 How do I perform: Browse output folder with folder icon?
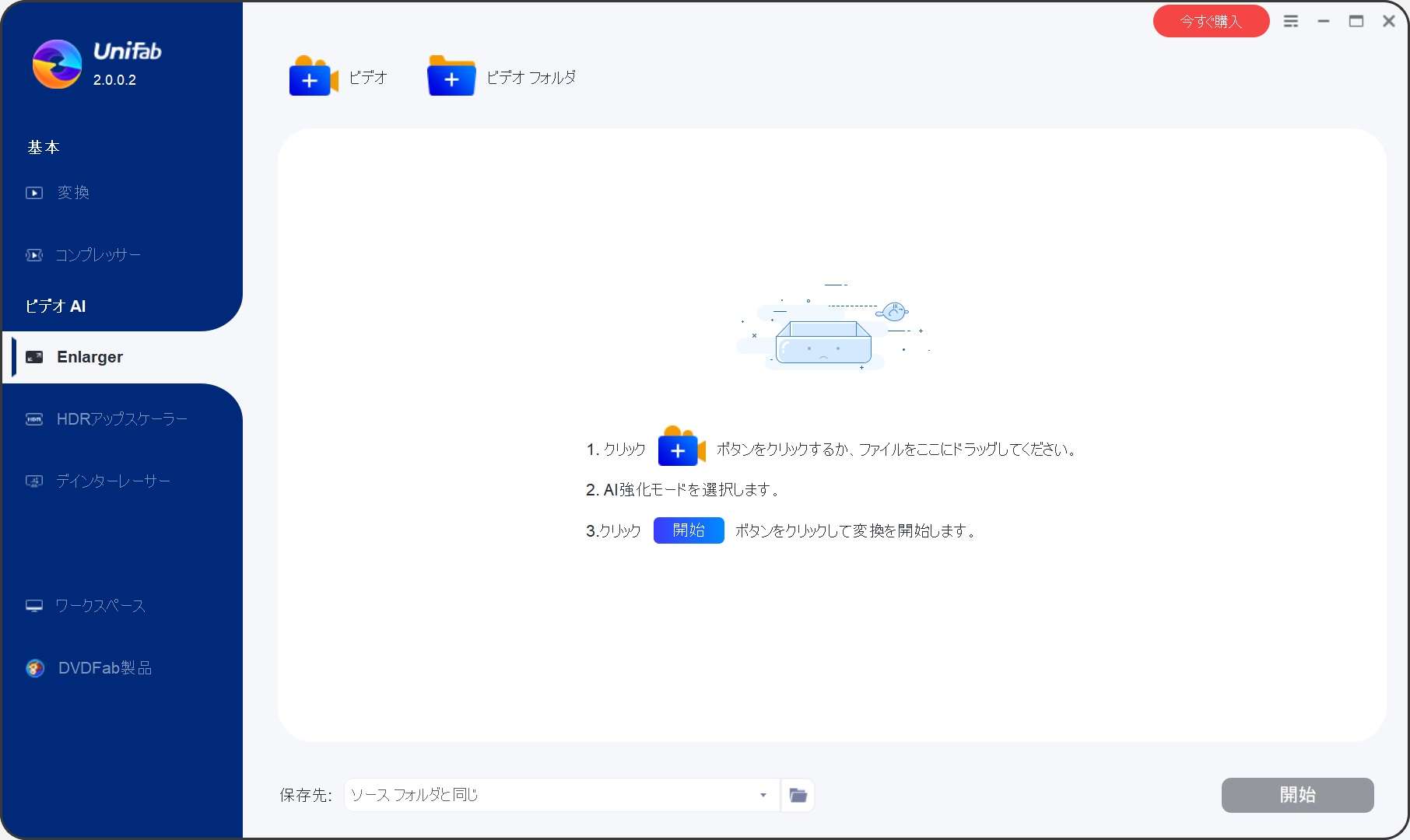[798, 795]
